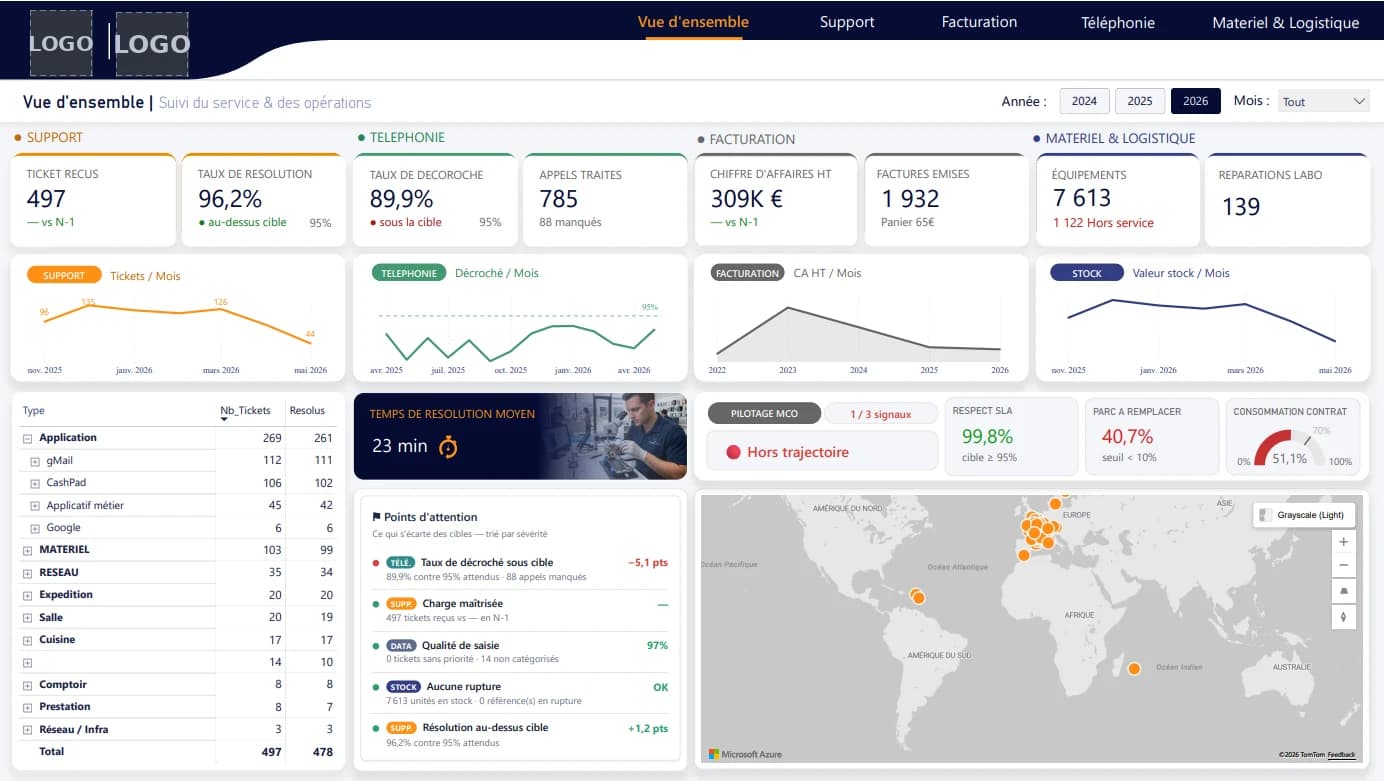Open the map Feedback link

pos(1341,755)
